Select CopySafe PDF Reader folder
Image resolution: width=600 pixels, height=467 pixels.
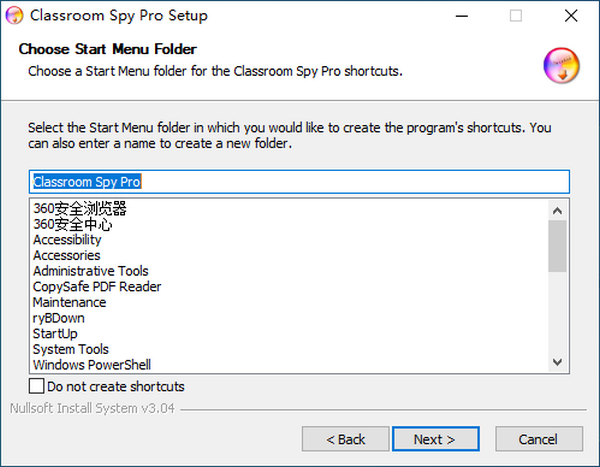click(97, 287)
